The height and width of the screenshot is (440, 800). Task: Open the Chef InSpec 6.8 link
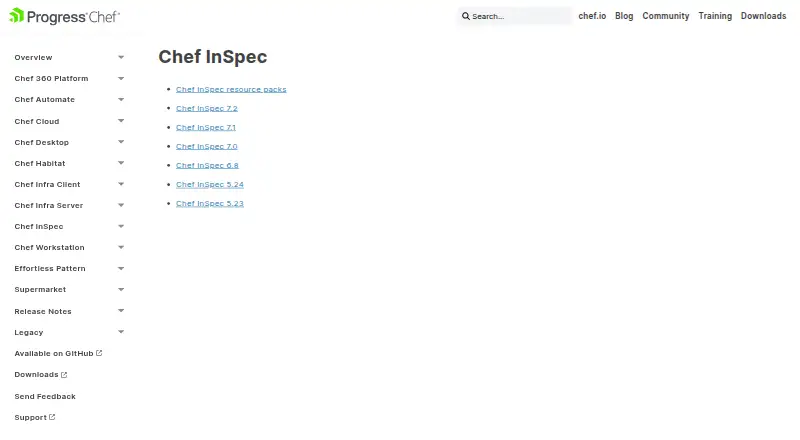click(207, 165)
